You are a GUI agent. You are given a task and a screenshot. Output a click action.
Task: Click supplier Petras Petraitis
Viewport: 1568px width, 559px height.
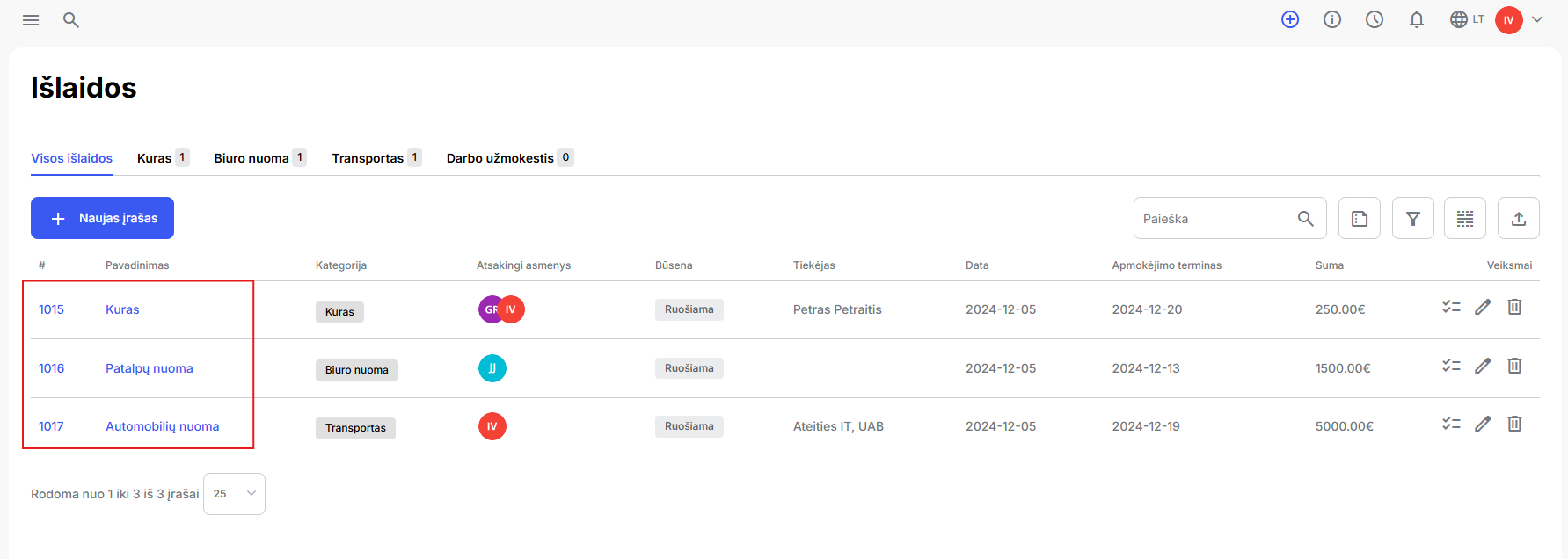tap(837, 309)
